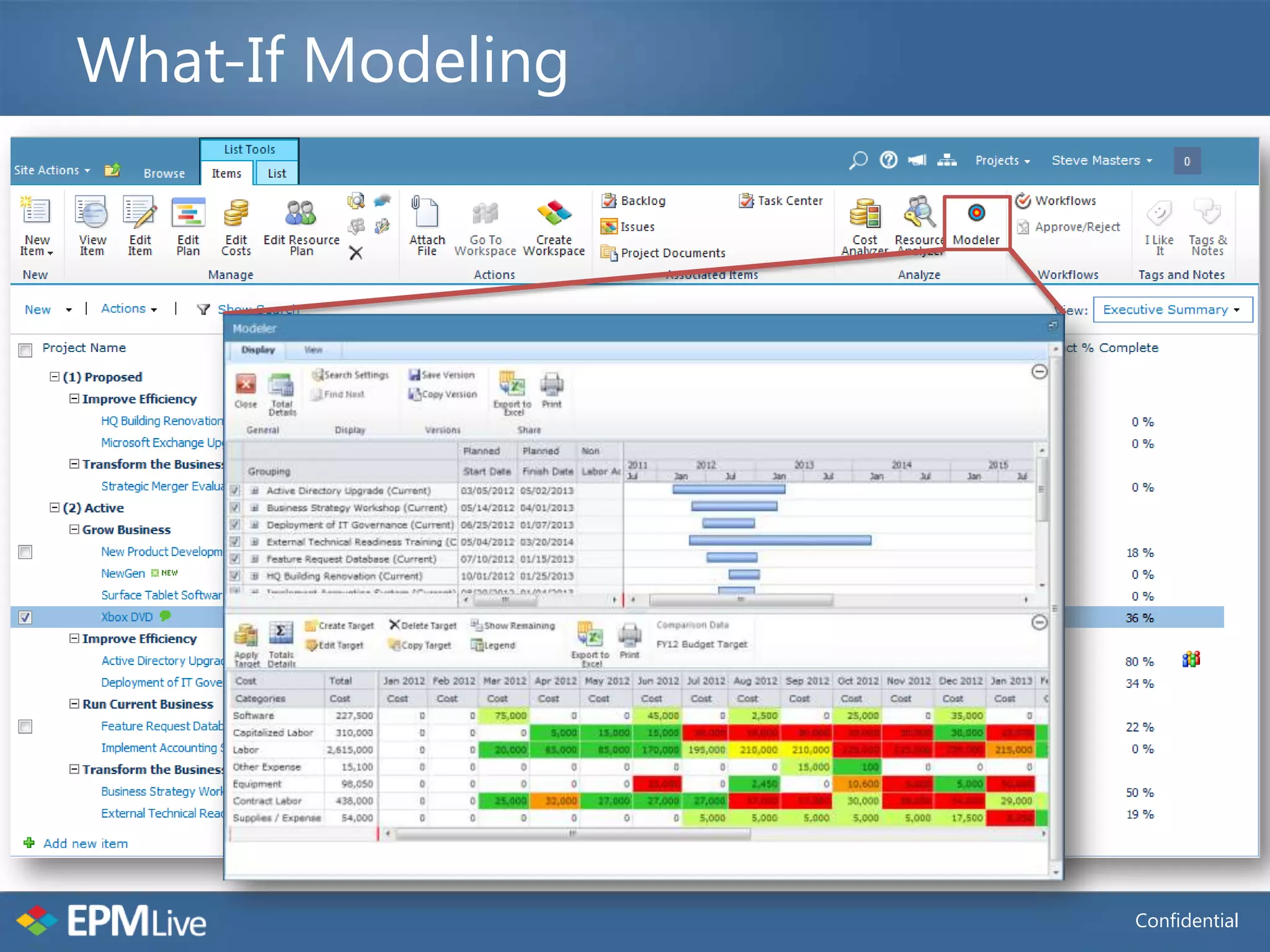Open the HQ Building Renovation project link
Screen dimensions: 1270x952
click(162, 421)
